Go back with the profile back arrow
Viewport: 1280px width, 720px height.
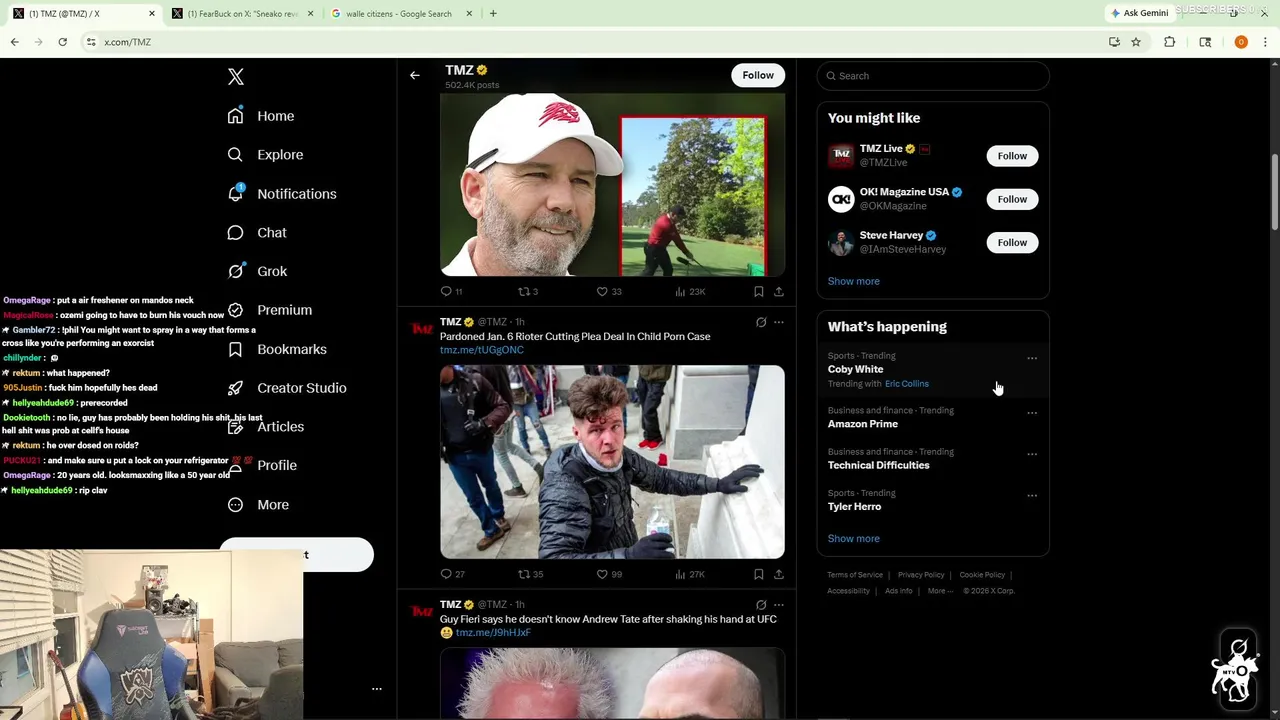pos(415,75)
